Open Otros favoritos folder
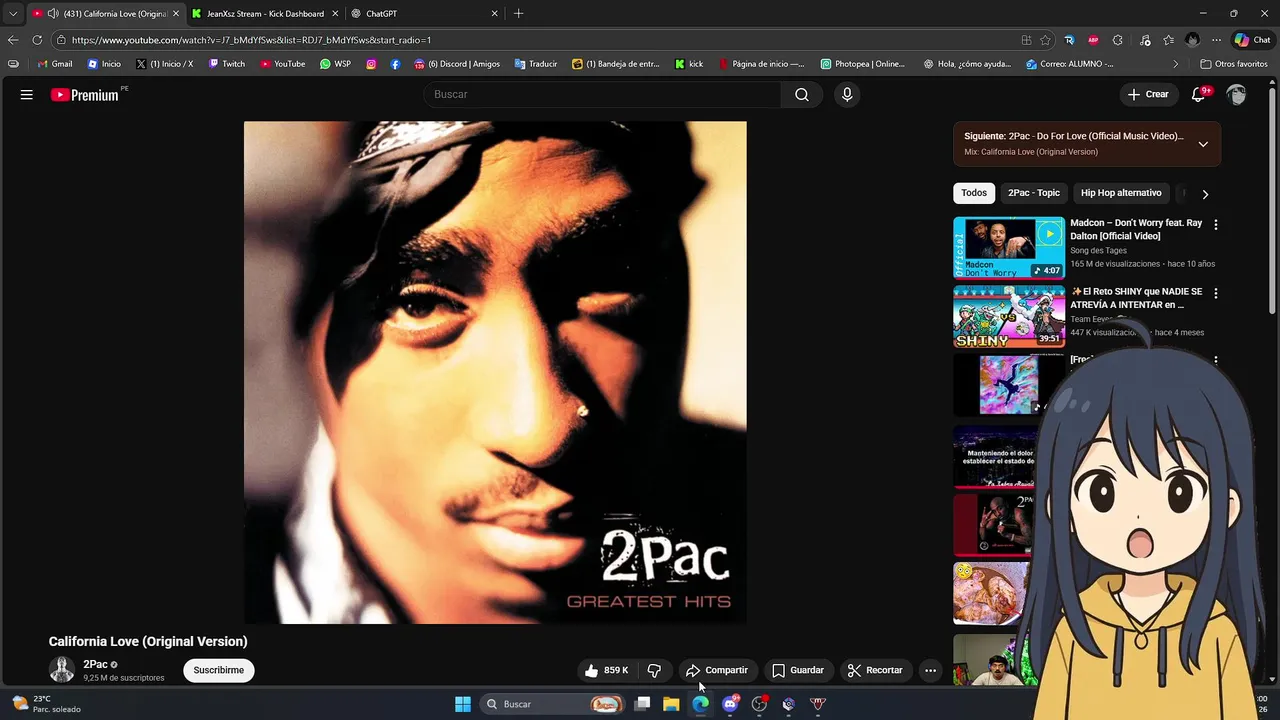1280x720 pixels. [1233, 64]
